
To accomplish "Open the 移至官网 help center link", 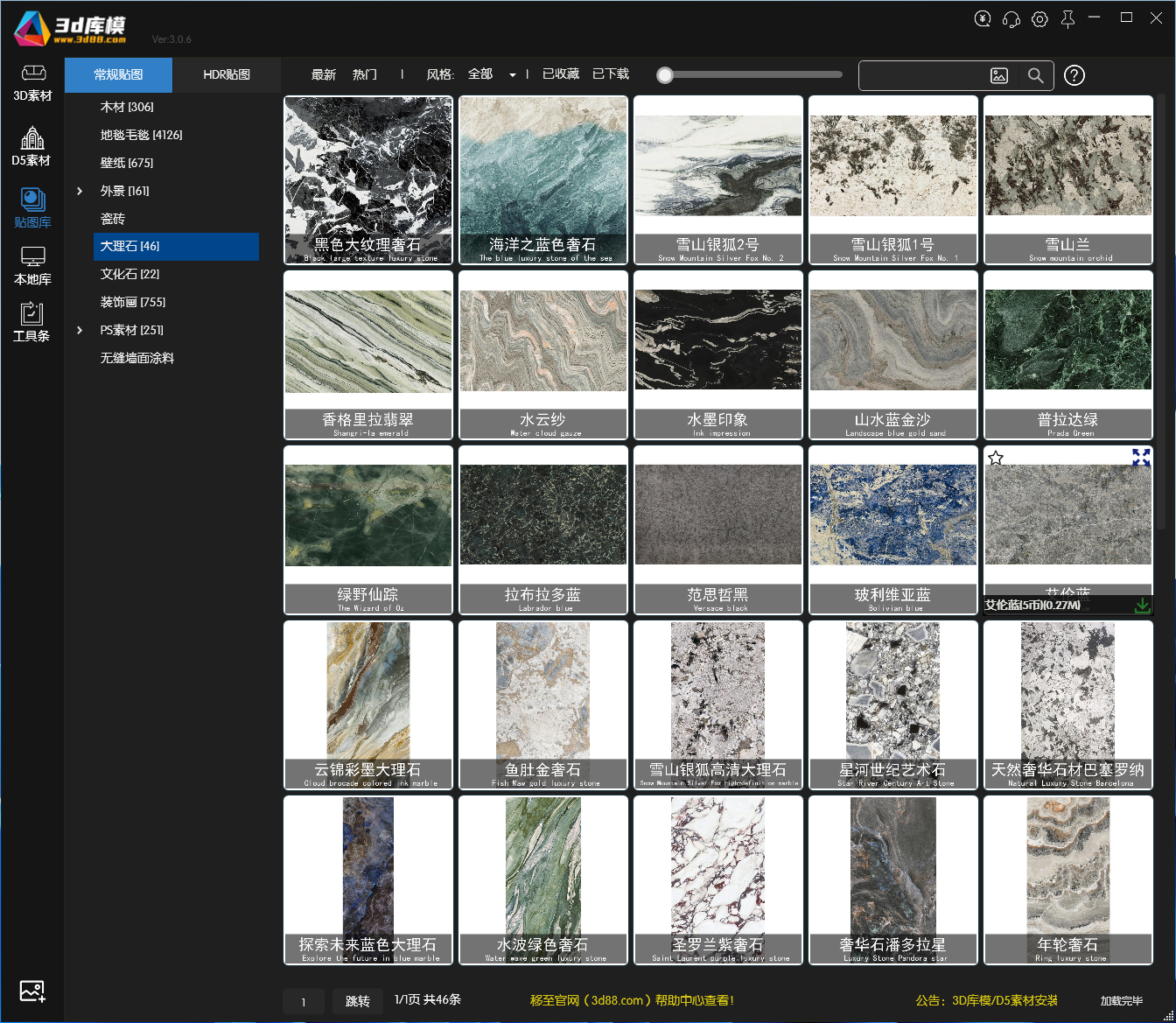I will (632, 1000).
